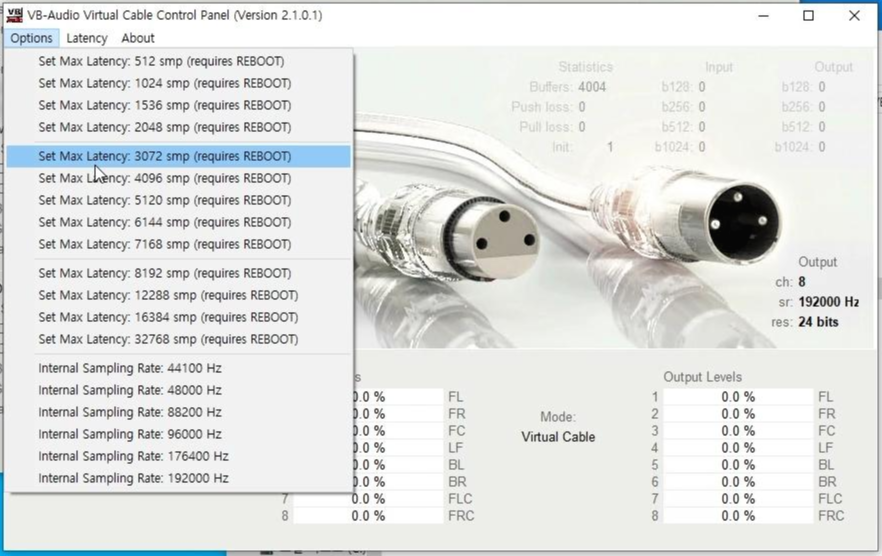
Task: Click input level channel 8 FRC meter
Action: click(368, 515)
